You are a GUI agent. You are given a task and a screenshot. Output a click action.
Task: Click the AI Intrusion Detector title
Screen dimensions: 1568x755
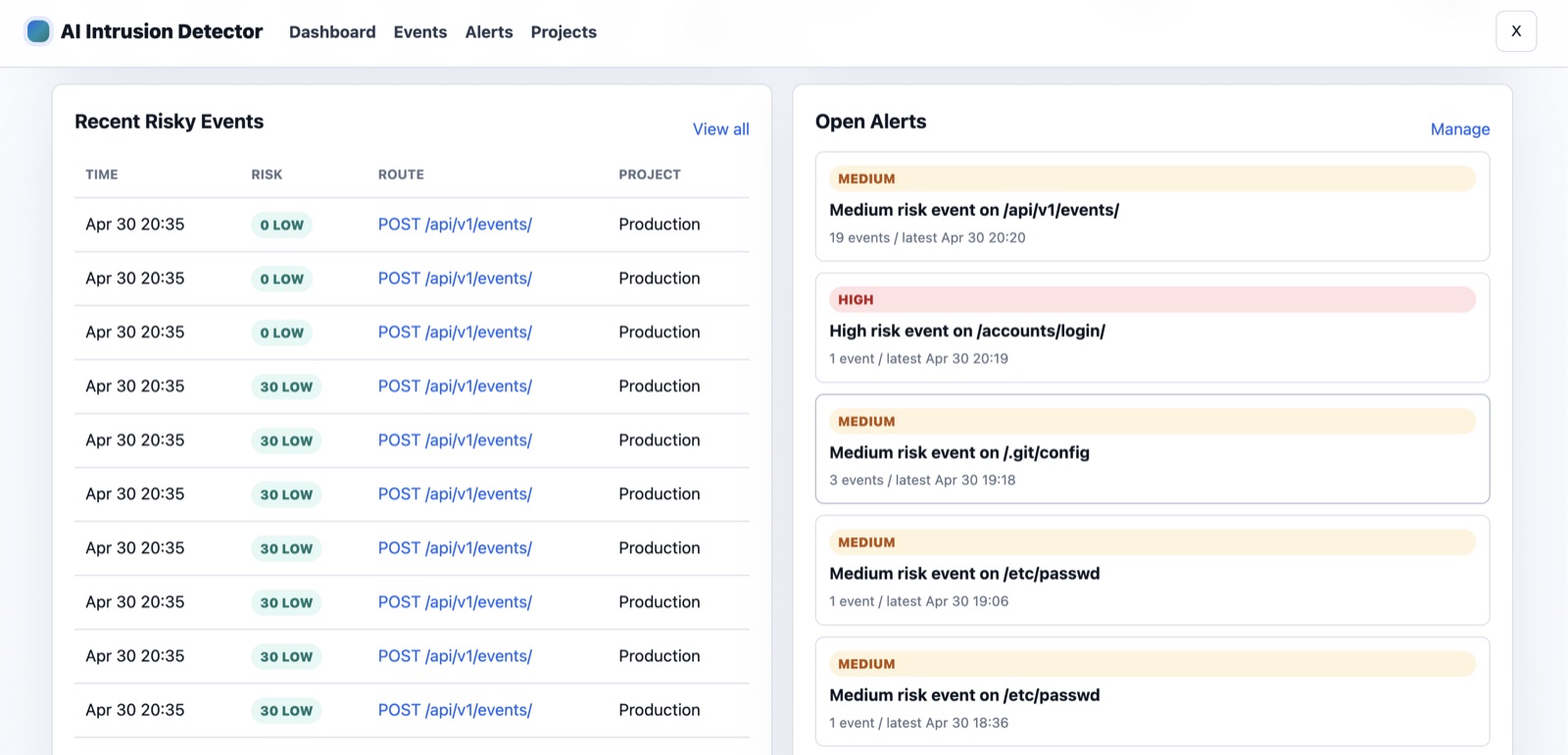[x=162, y=31]
